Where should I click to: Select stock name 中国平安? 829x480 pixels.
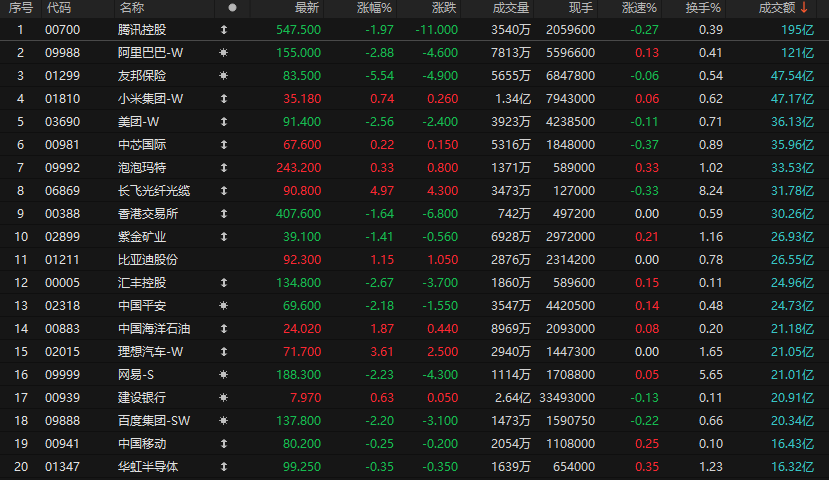pos(142,306)
